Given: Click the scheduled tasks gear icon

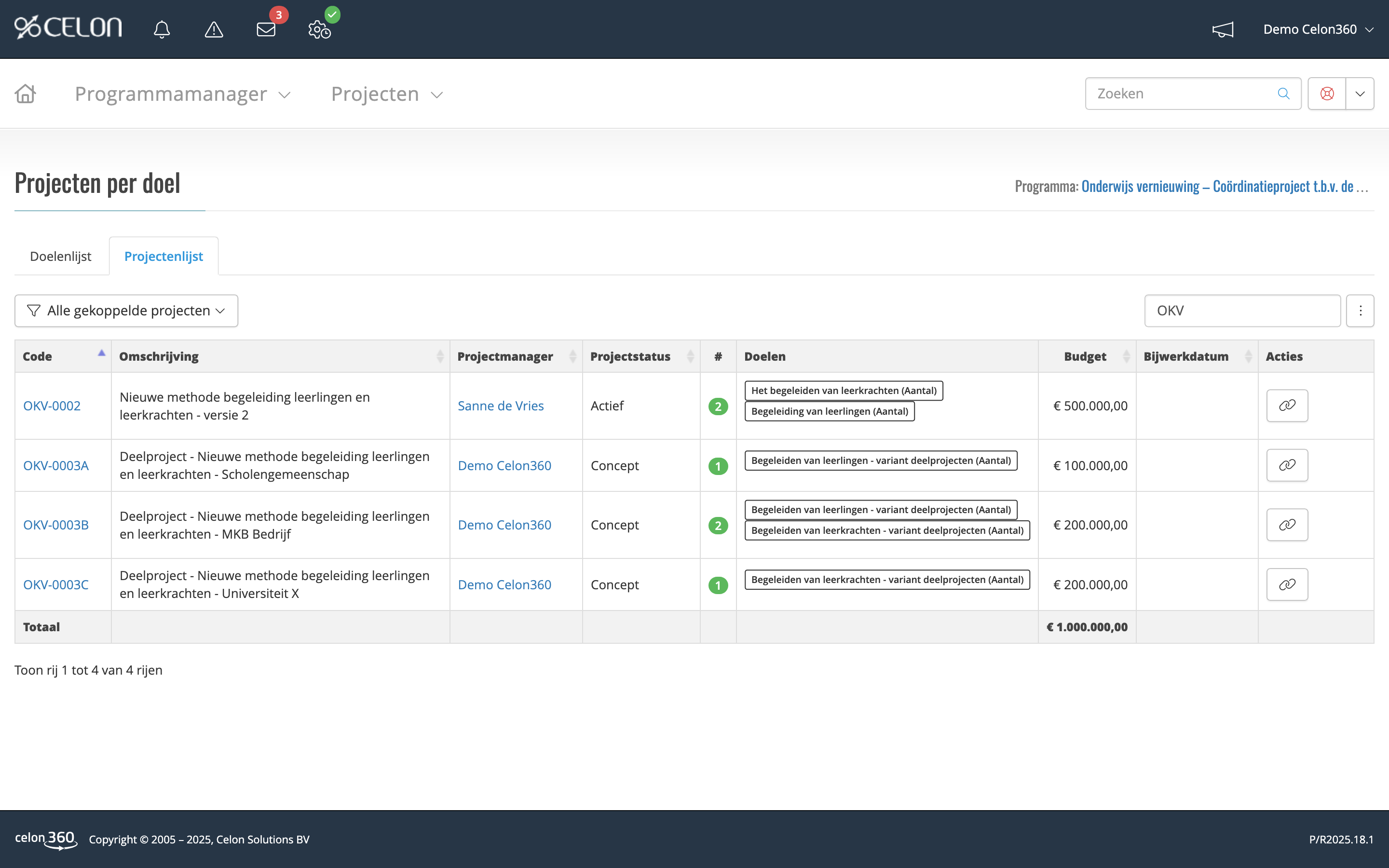Looking at the screenshot, I should click(319, 31).
